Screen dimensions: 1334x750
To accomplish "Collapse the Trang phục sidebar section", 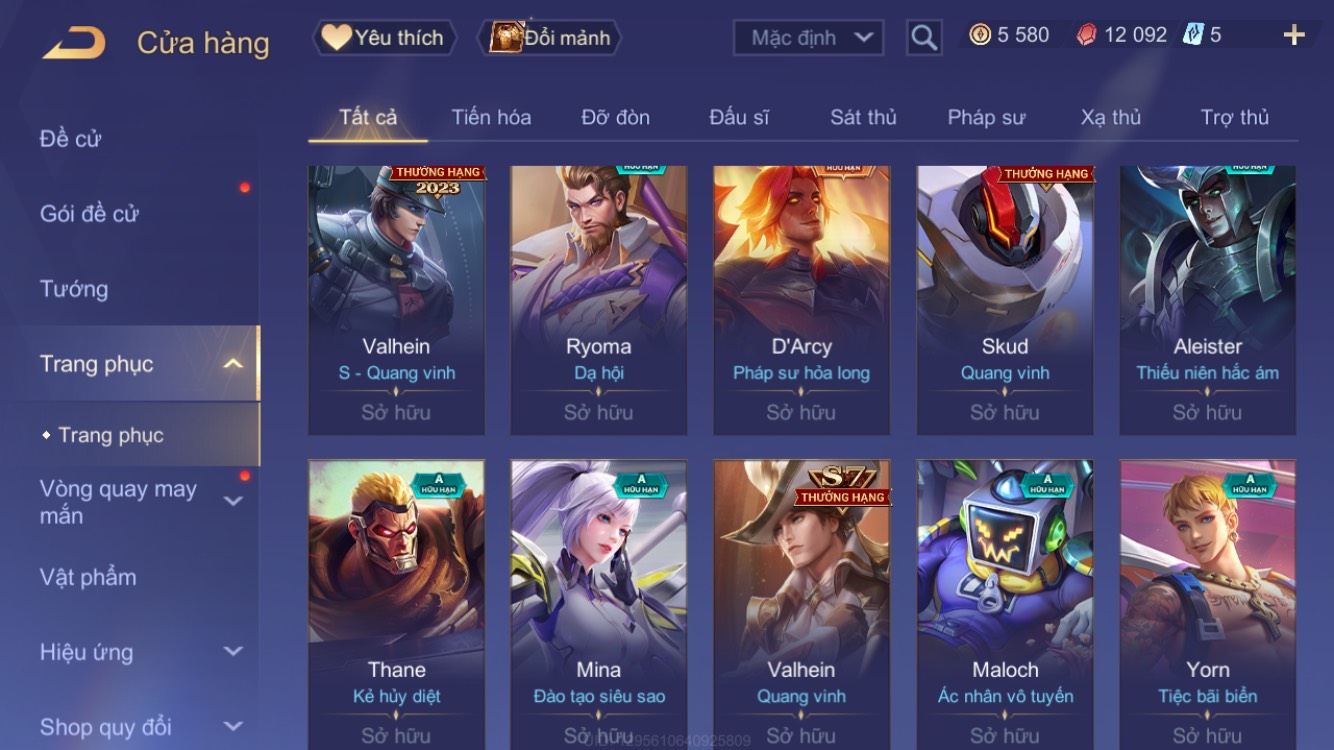I will pyautogui.click(x=233, y=364).
